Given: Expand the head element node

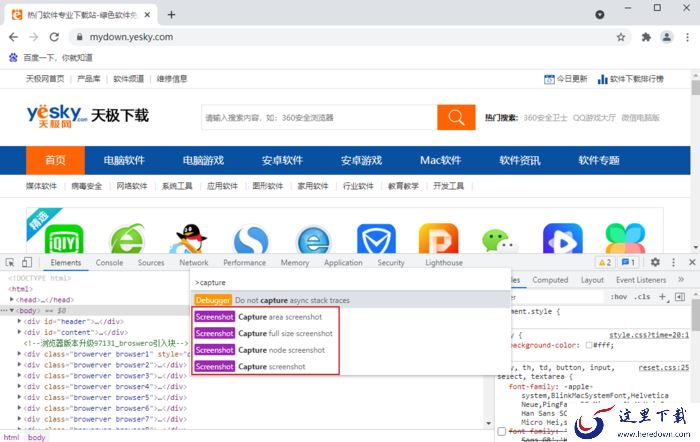Looking at the screenshot, I should [12, 300].
